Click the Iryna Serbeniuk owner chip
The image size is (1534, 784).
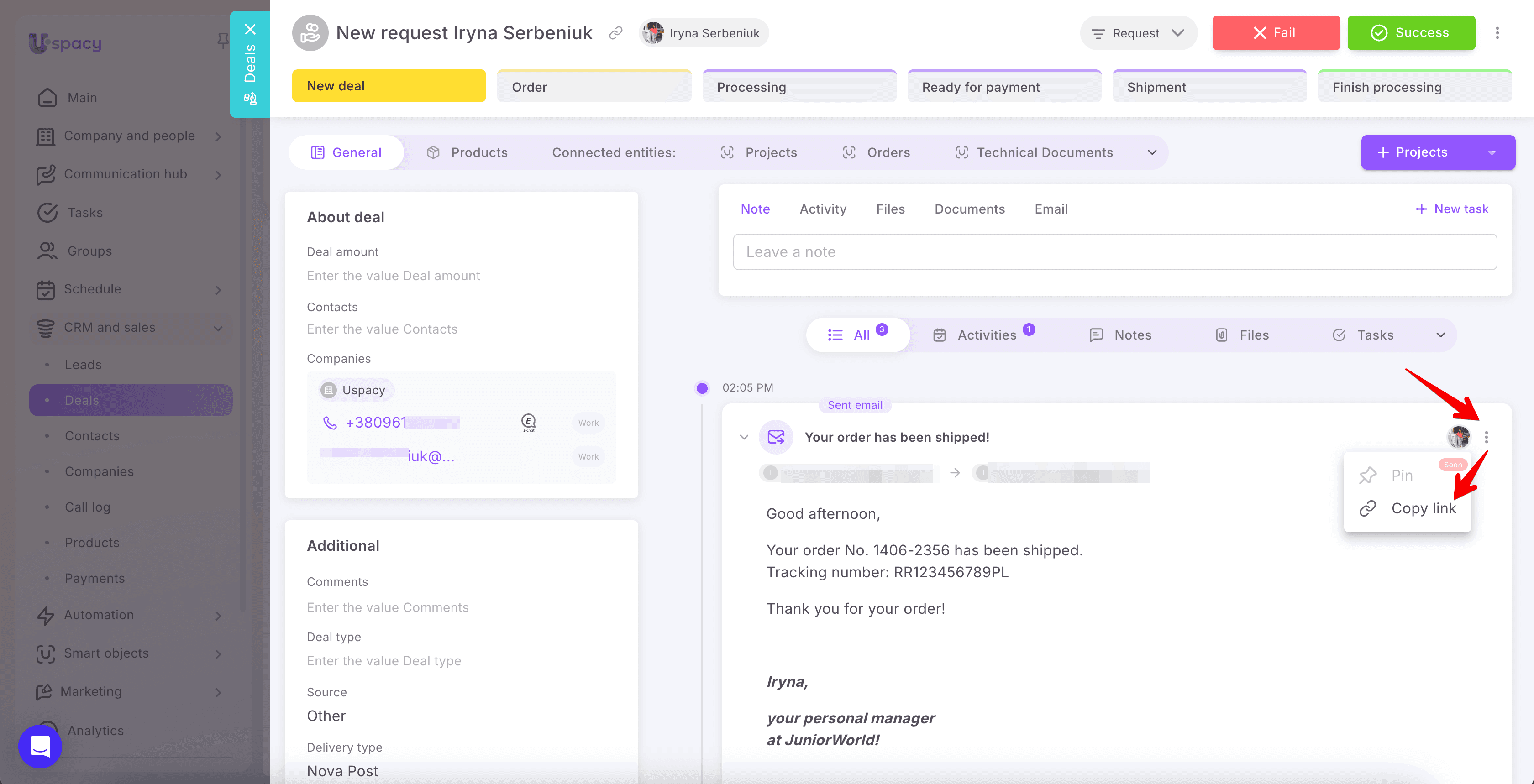pyautogui.click(x=703, y=33)
